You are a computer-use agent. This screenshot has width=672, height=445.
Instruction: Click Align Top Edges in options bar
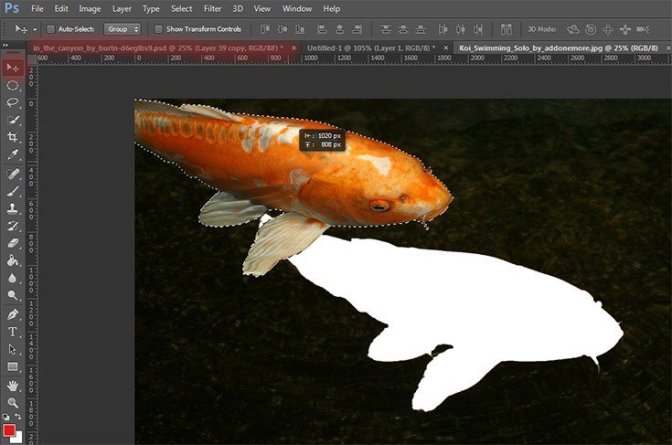(x=265, y=29)
